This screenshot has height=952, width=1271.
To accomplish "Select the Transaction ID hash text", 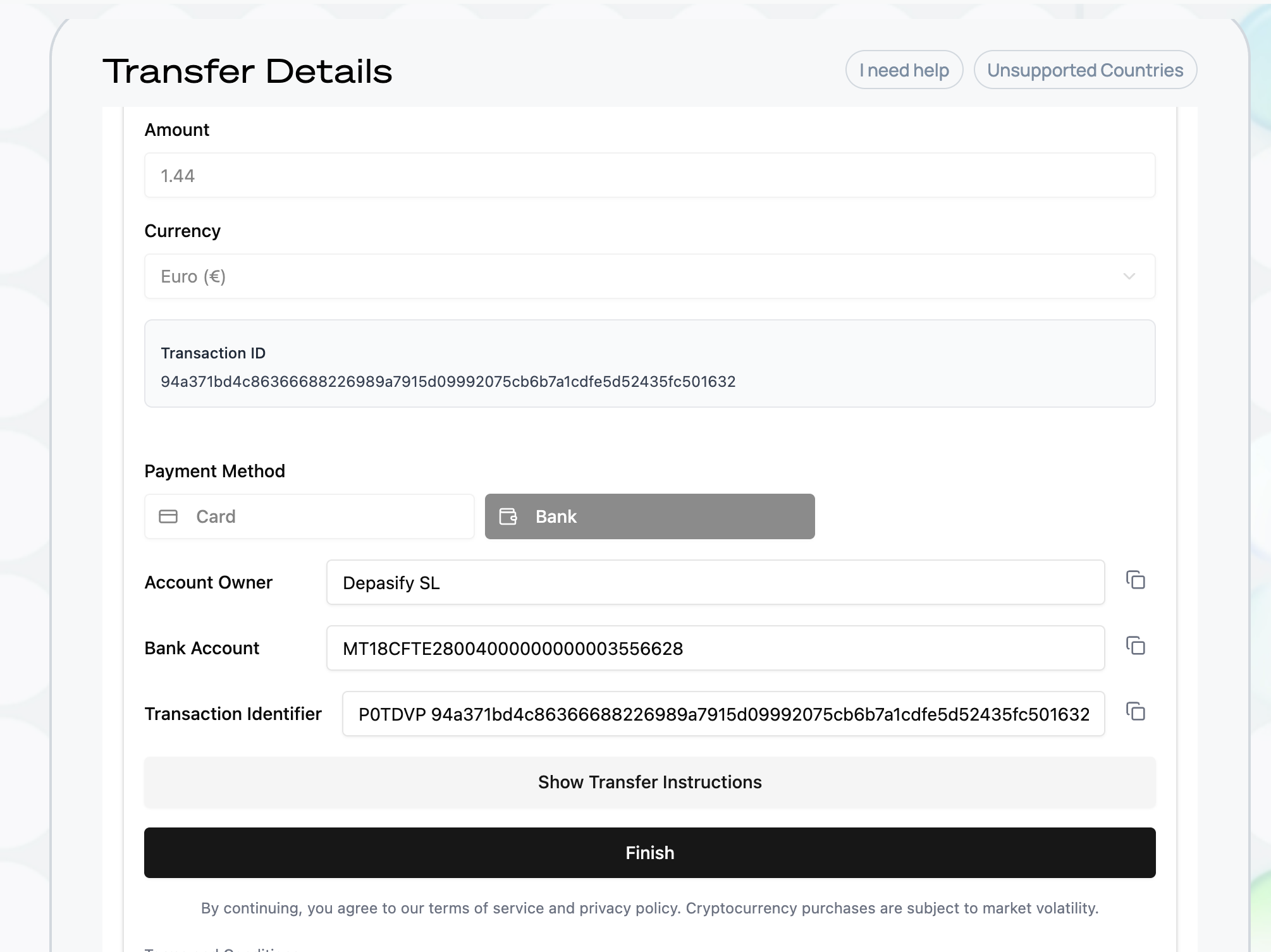I will click(448, 382).
